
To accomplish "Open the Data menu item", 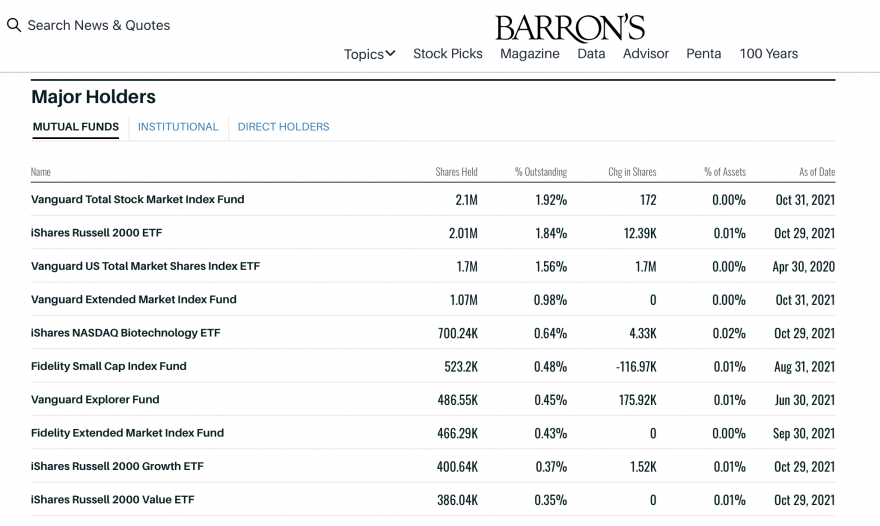I will tap(591, 53).
